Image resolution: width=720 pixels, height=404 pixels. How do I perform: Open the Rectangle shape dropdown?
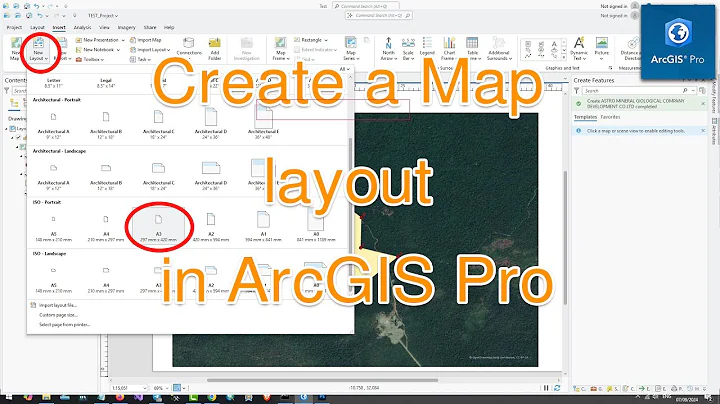coord(311,40)
